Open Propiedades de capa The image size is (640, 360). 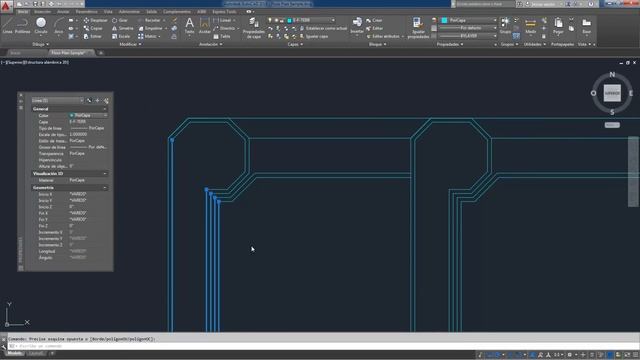tap(253, 28)
